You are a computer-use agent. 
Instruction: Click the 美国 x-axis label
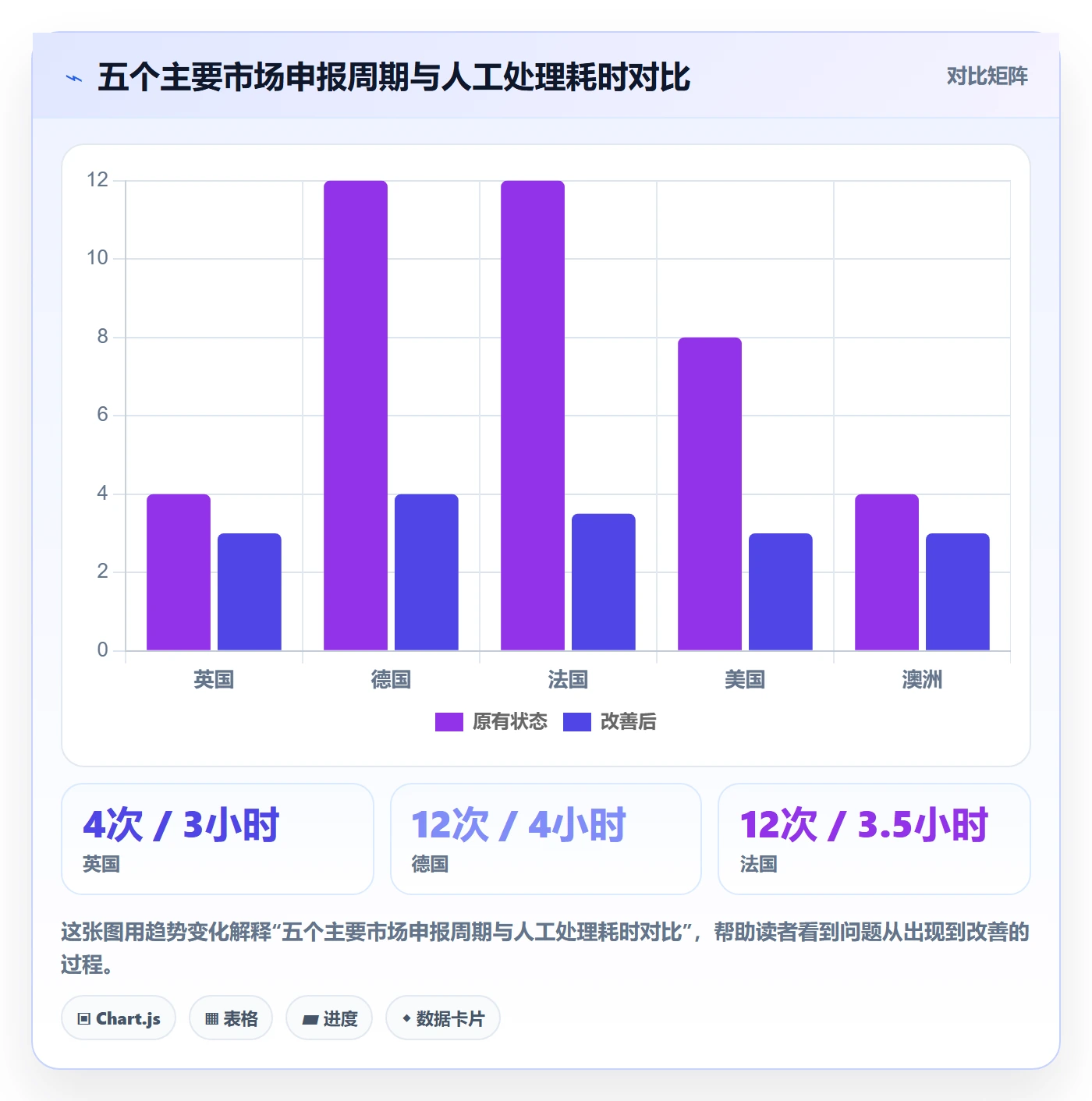pyautogui.click(x=745, y=679)
